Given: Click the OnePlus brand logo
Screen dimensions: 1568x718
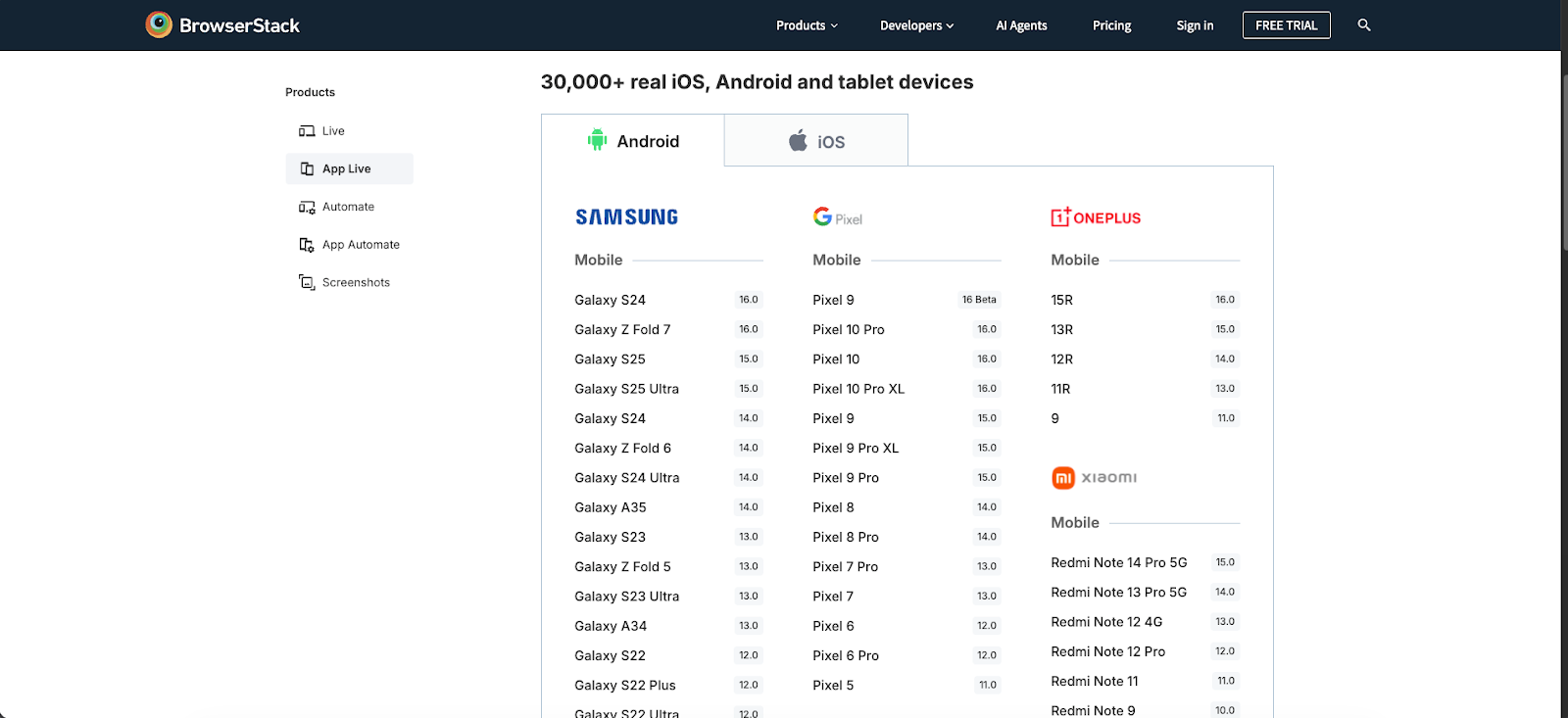Looking at the screenshot, I should tap(1096, 216).
